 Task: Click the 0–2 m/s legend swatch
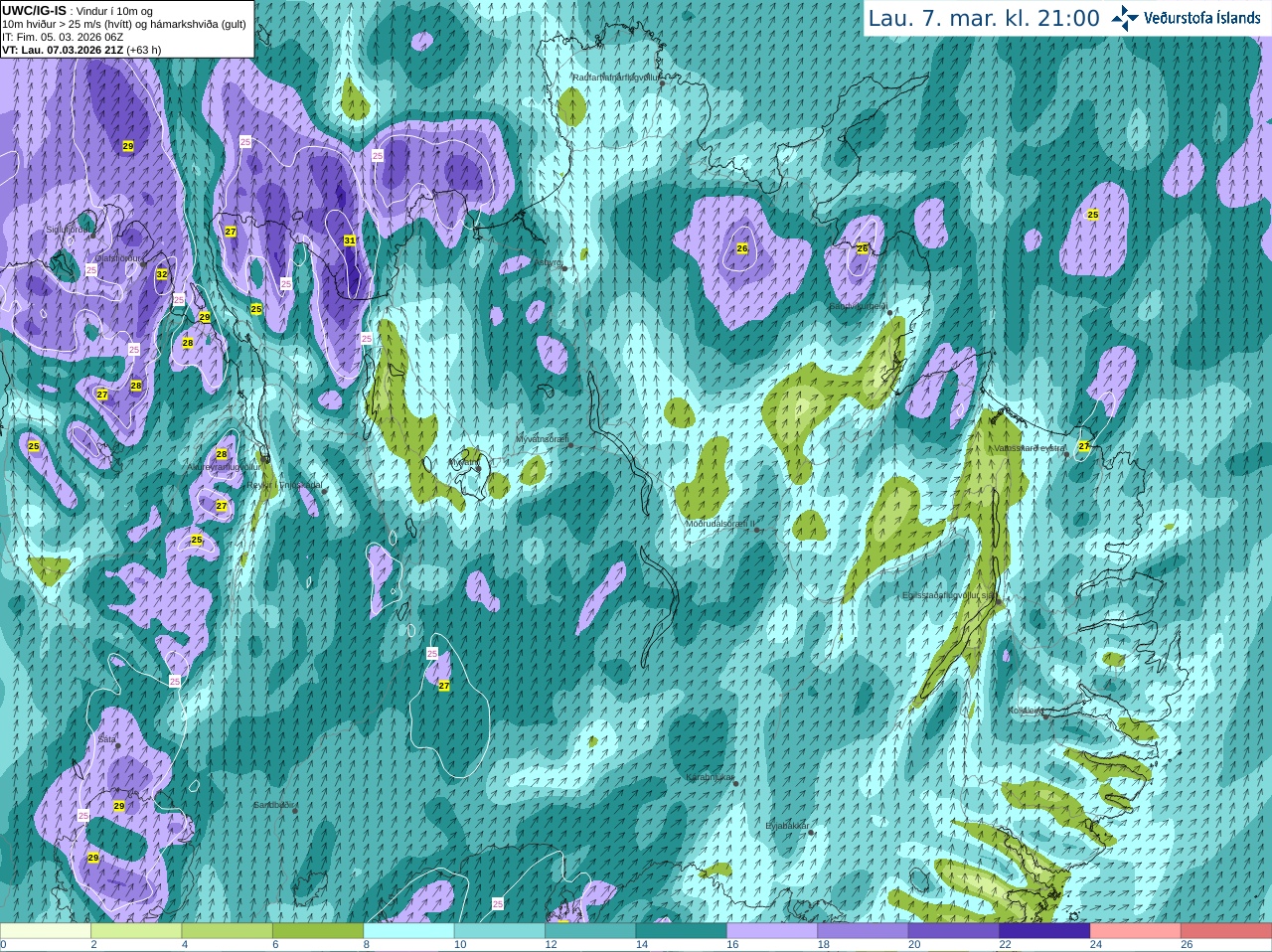pyautogui.click(x=46, y=931)
